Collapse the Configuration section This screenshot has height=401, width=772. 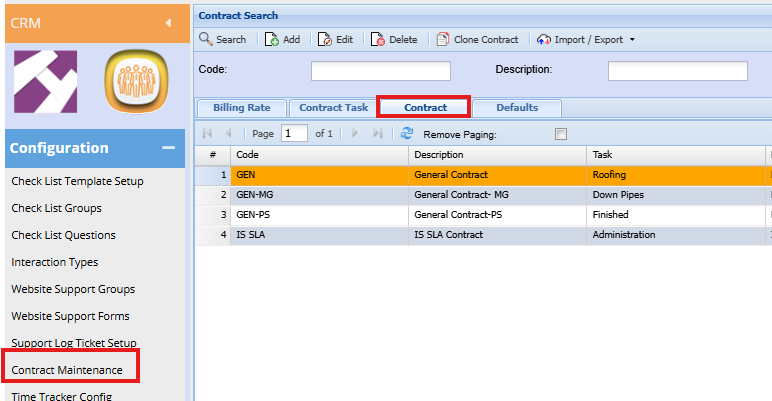coord(167,148)
